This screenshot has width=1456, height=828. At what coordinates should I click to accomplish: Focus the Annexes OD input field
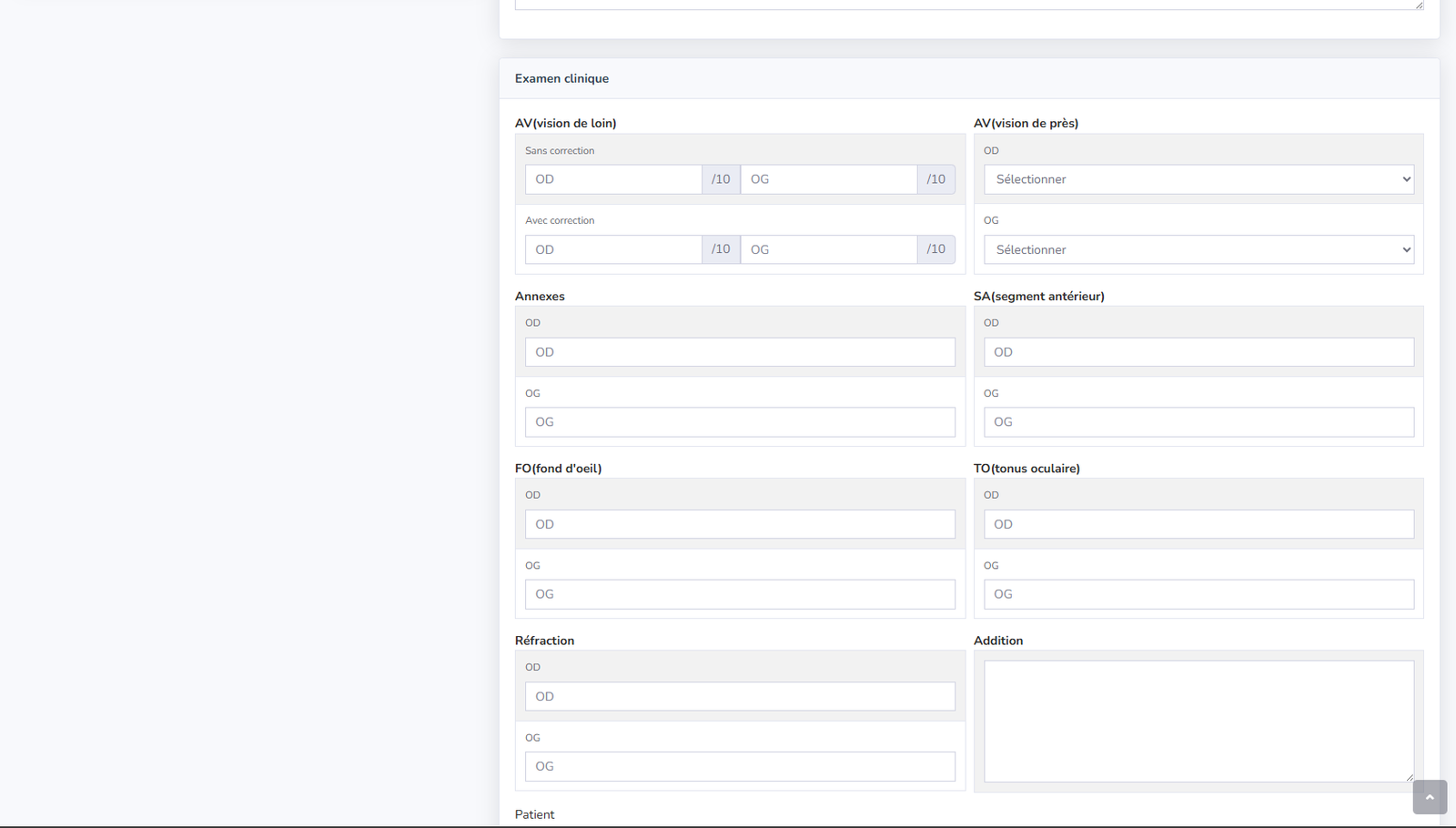click(x=739, y=352)
